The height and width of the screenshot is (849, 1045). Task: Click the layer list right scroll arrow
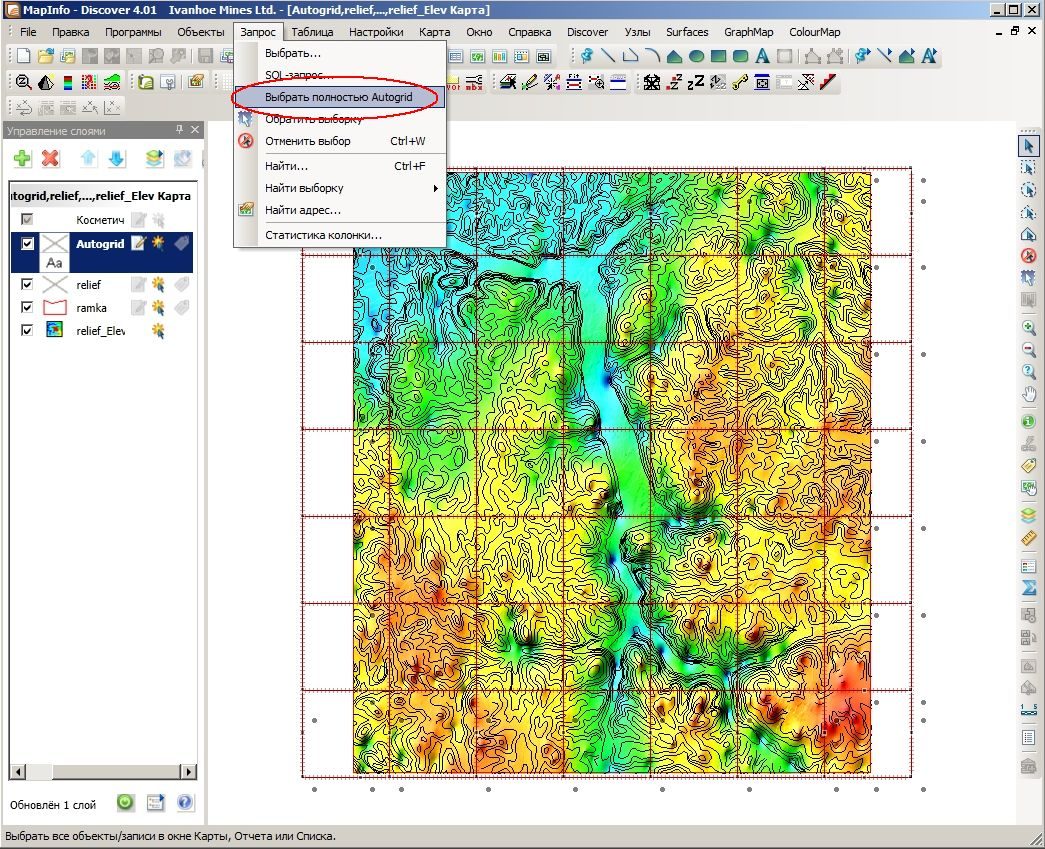pyautogui.click(x=189, y=772)
